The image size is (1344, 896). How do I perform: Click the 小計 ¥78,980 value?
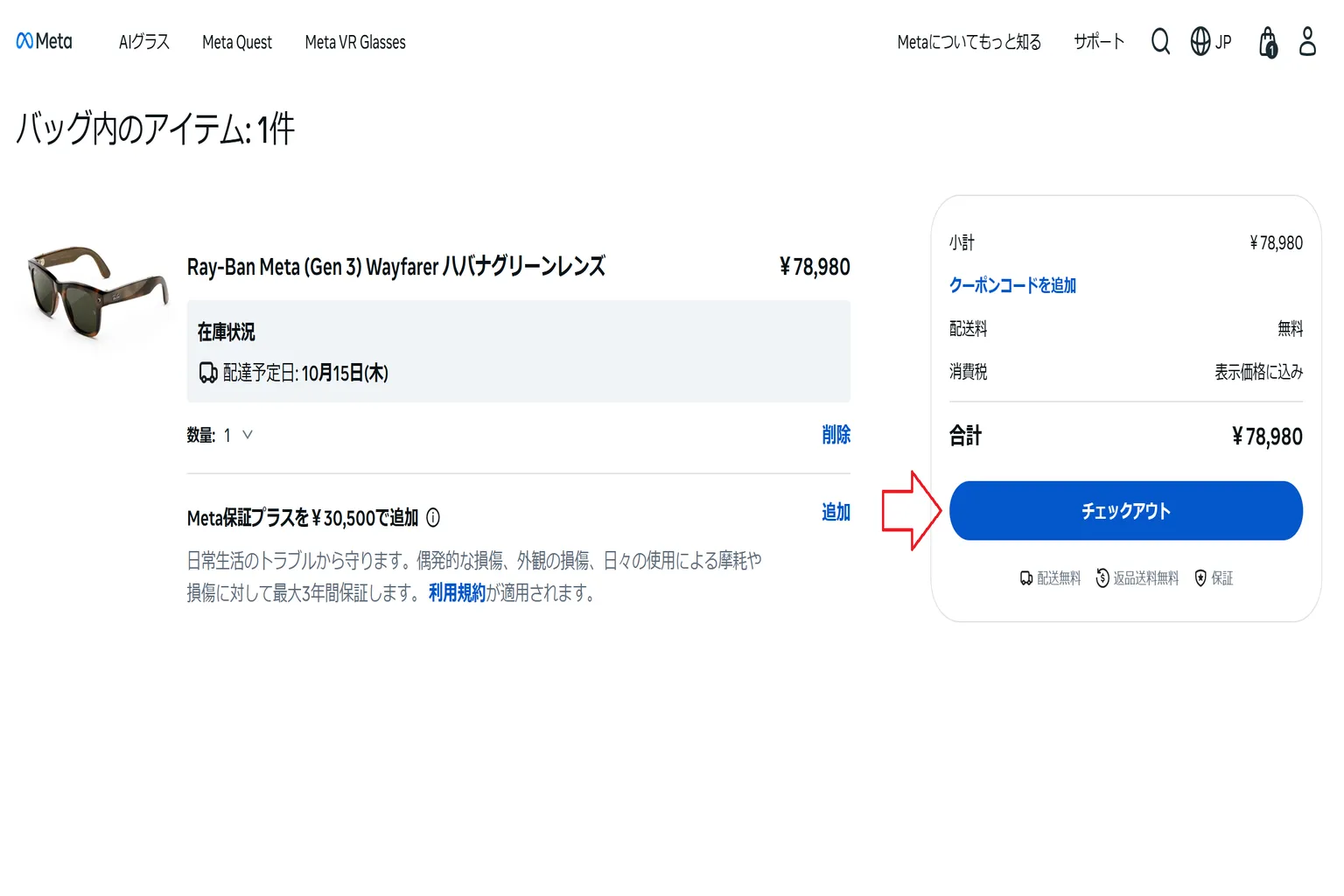click(x=1277, y=242)
